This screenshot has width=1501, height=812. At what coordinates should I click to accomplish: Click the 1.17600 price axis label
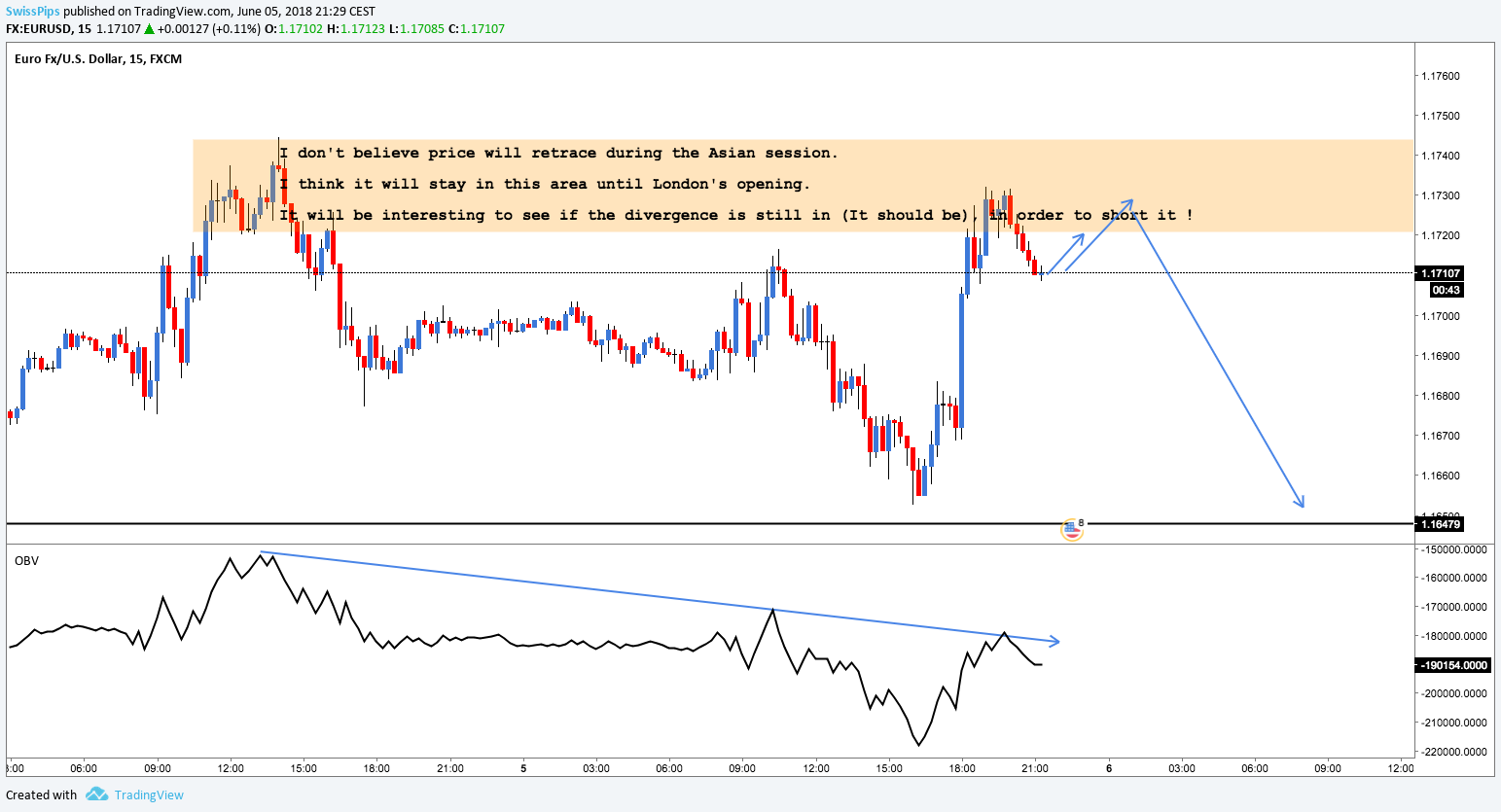coord(1441,76)
